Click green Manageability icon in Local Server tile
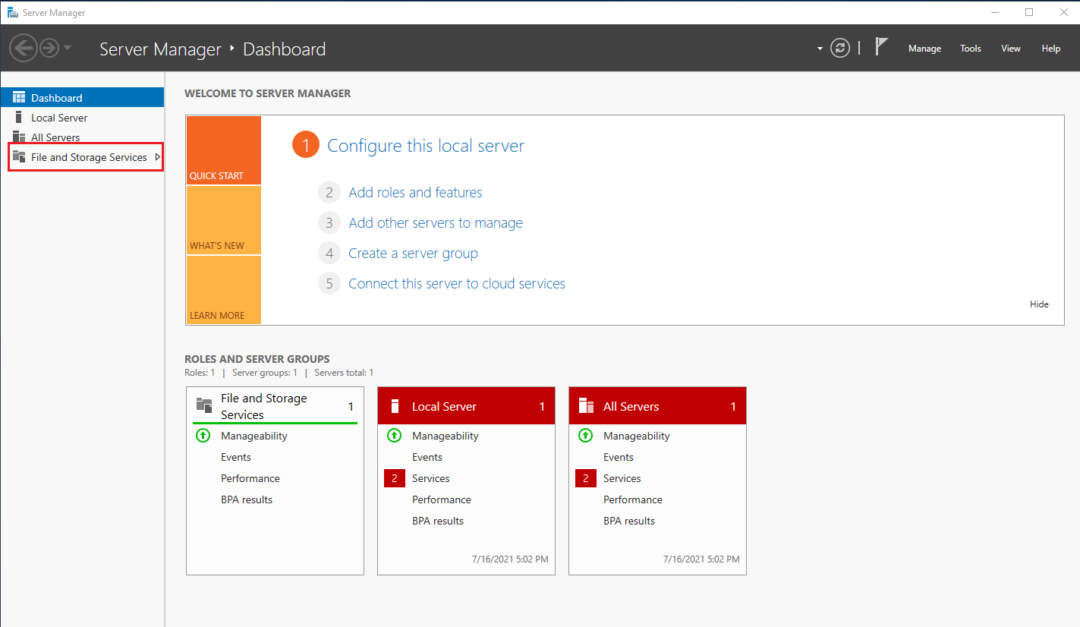This screenshot has height=627, width=1080. coord(393,436)
